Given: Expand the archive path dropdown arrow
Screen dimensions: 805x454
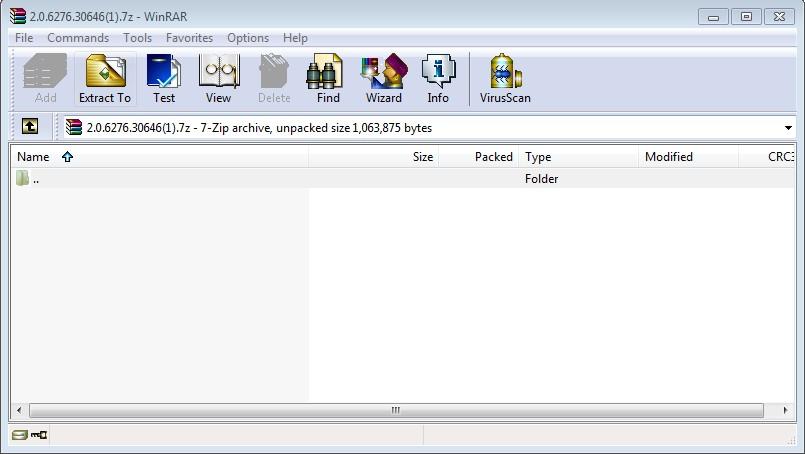Looking at the screenshot, I should (788, 127).
